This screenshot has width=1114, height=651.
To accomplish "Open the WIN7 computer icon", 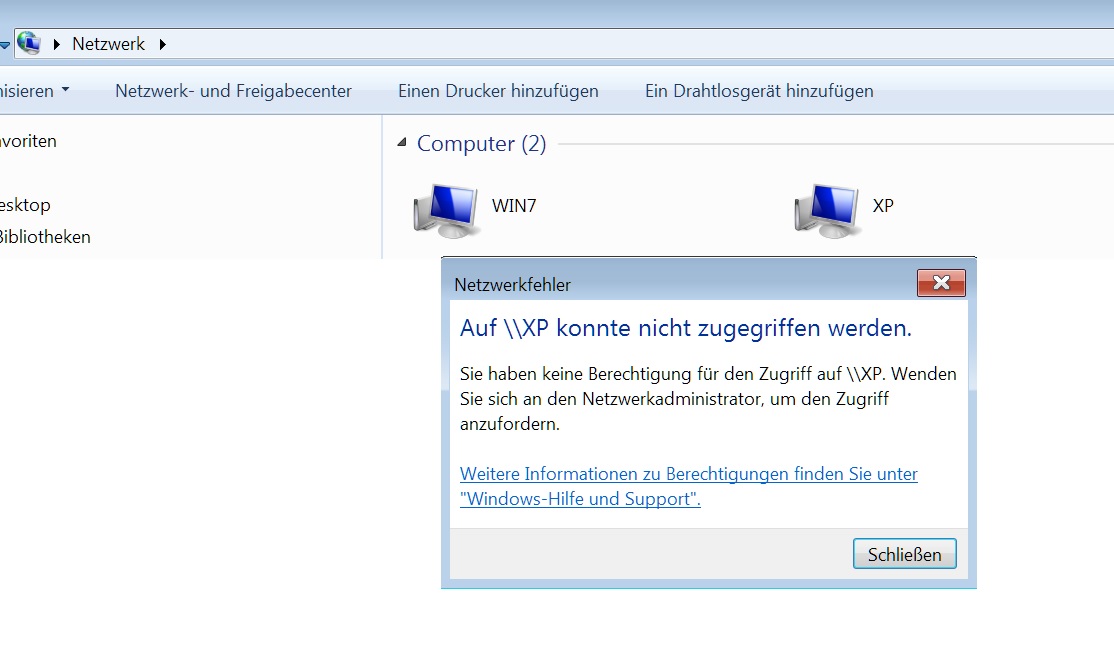I will click(x=446, y=211).
